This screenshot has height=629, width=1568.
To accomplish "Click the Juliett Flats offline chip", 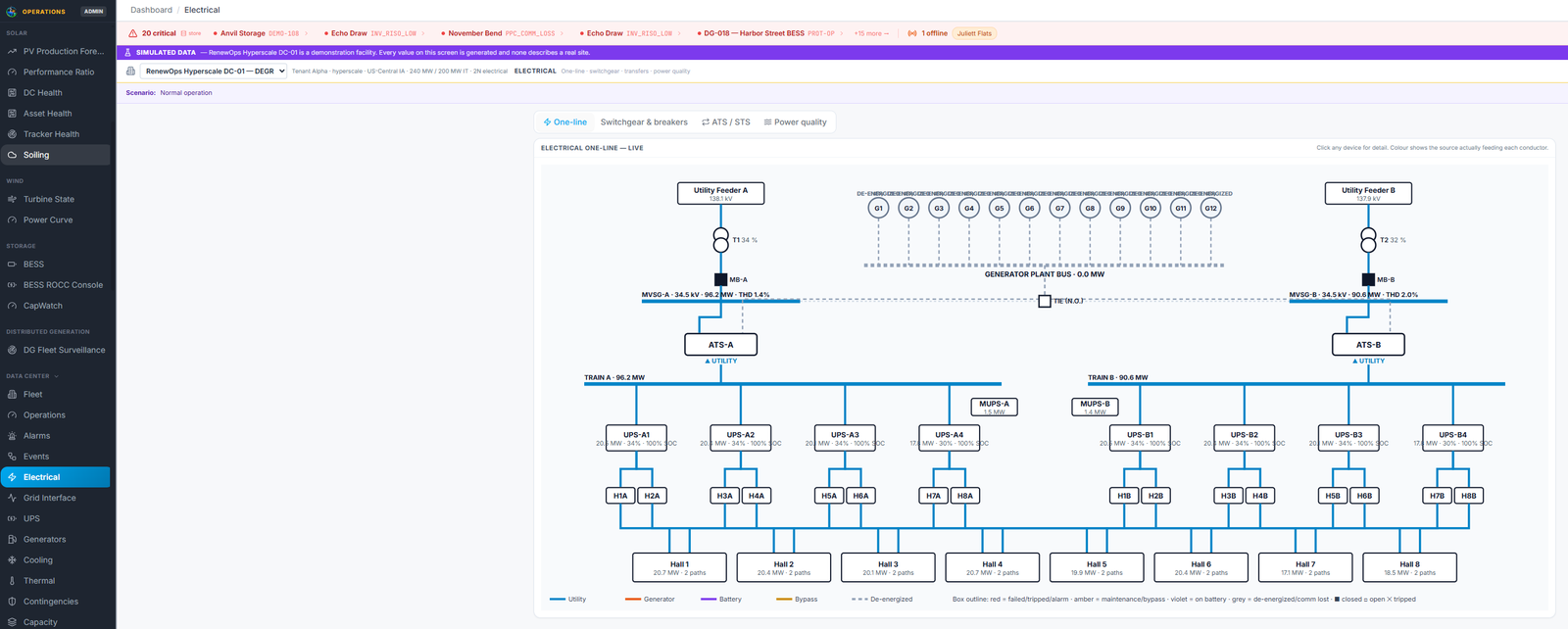I will tap(975, 33).
